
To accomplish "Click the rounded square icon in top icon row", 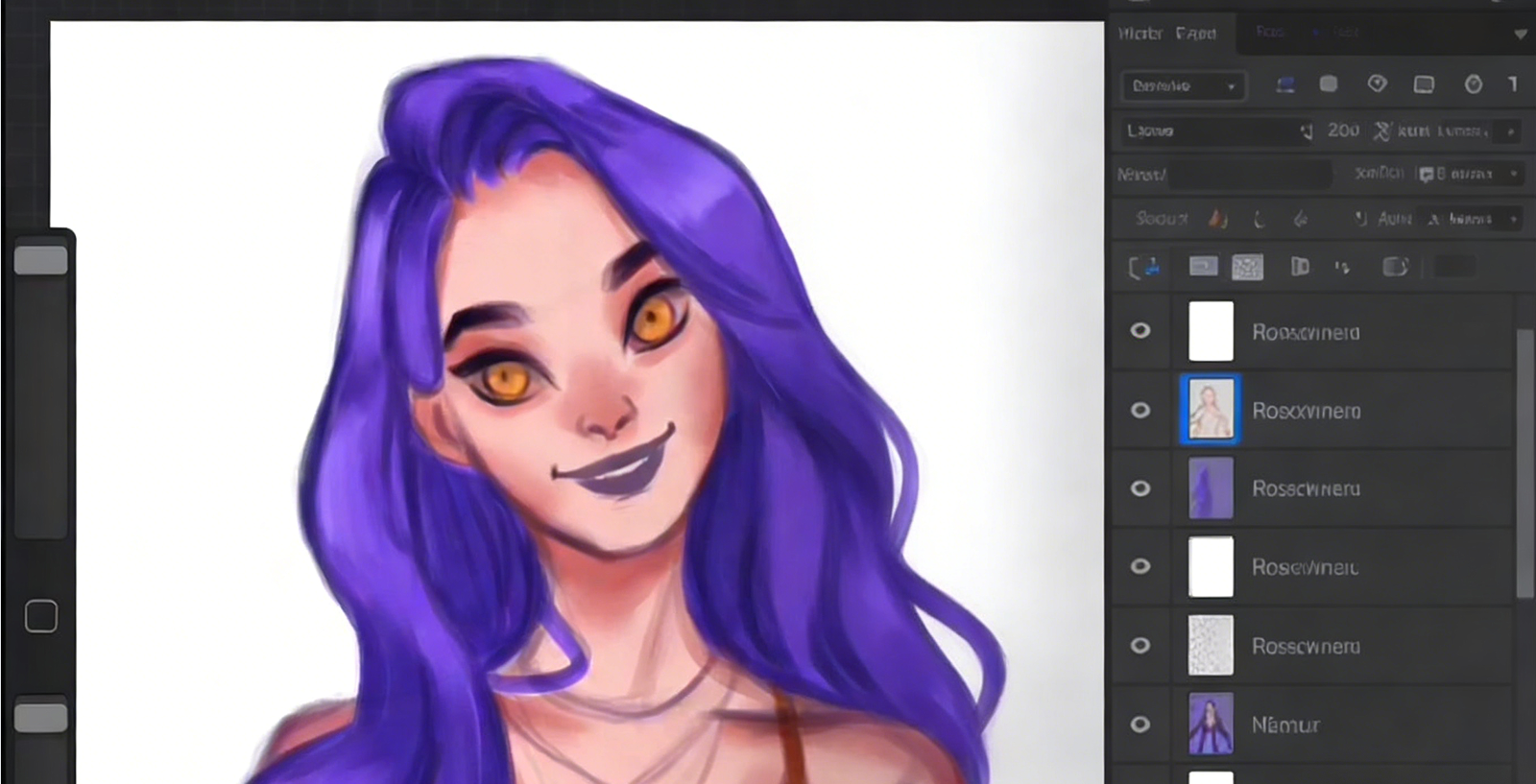I will pyautogui.click(x=1329, y=84).
